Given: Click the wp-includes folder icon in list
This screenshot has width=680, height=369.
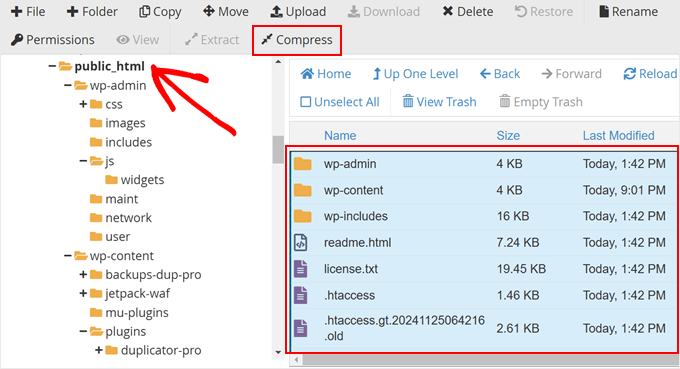Looking at the screenshot, I should [302, 216].
